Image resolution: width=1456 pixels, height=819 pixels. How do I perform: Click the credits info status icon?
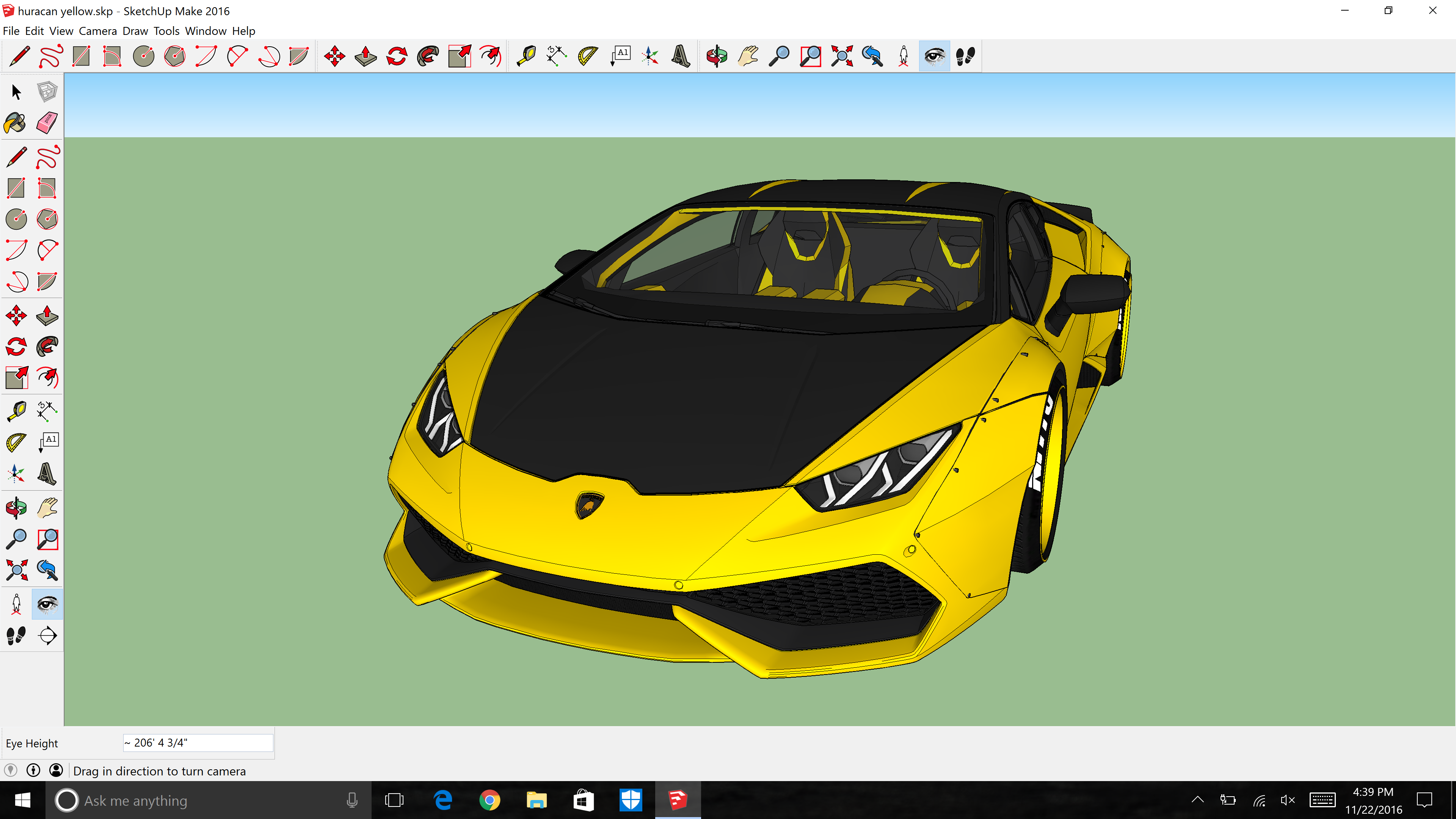33,770
